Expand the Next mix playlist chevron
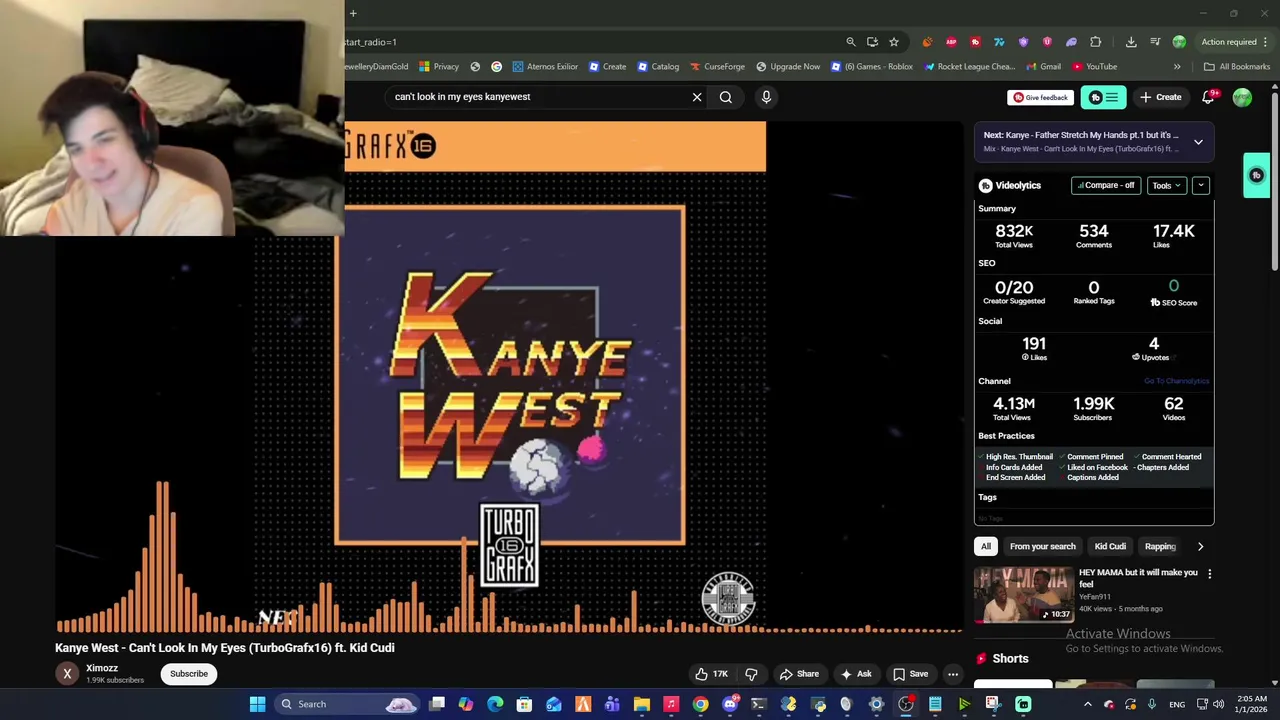The height and width of the screenshot is (720, 1280). coord(1198,142)
